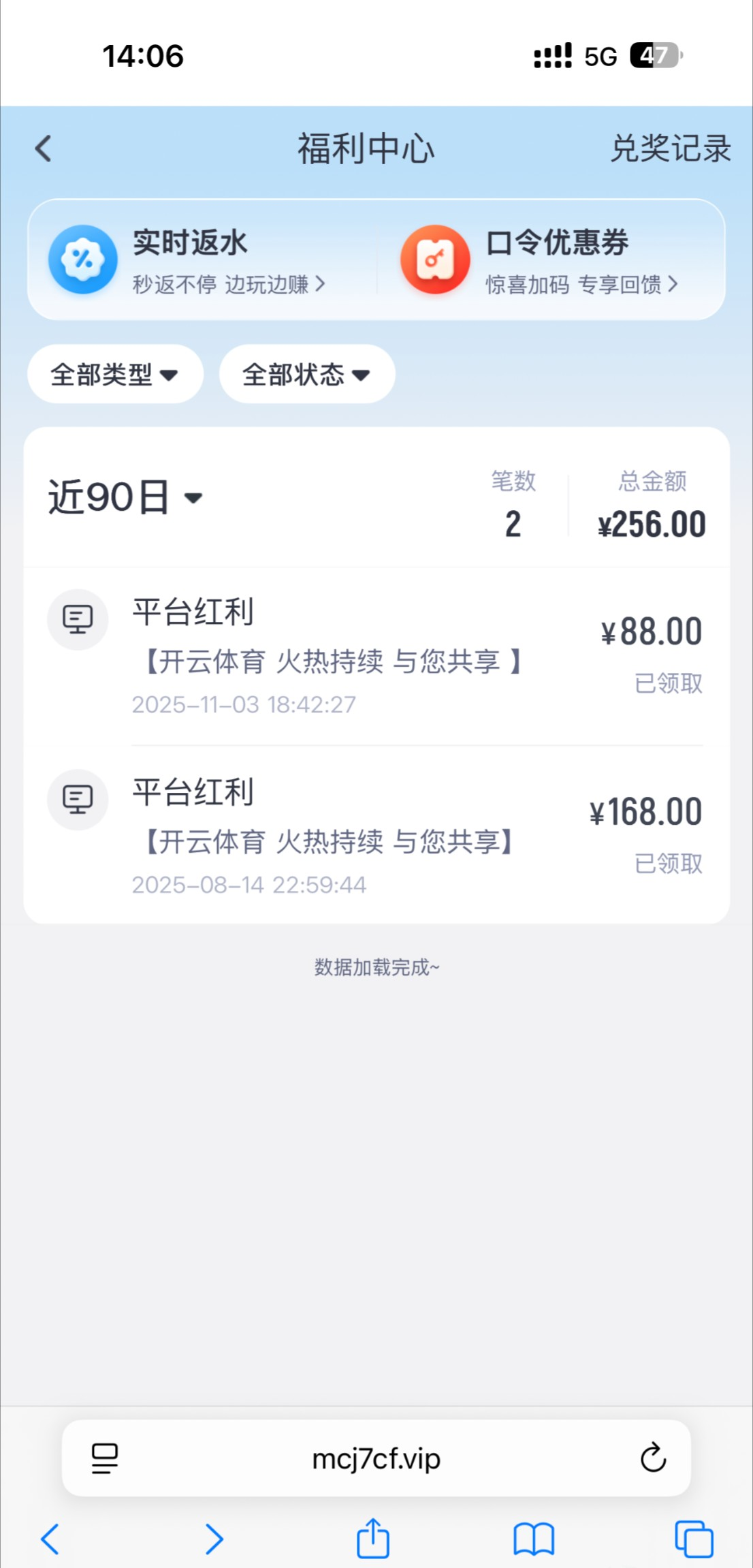Tap the mcj7cf.vip address field
The height and width of the screenshot is (1568, 753).
point(376,1458)
